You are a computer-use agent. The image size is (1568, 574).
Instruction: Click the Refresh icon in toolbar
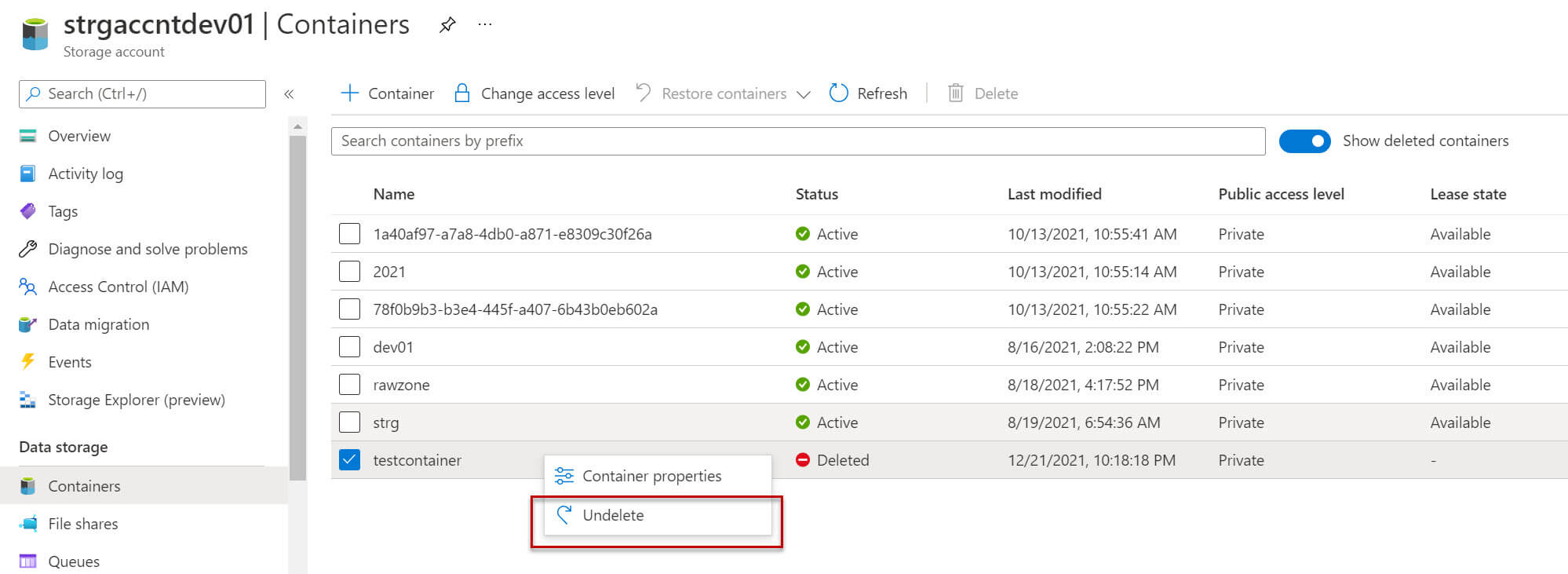pos(839,93)
